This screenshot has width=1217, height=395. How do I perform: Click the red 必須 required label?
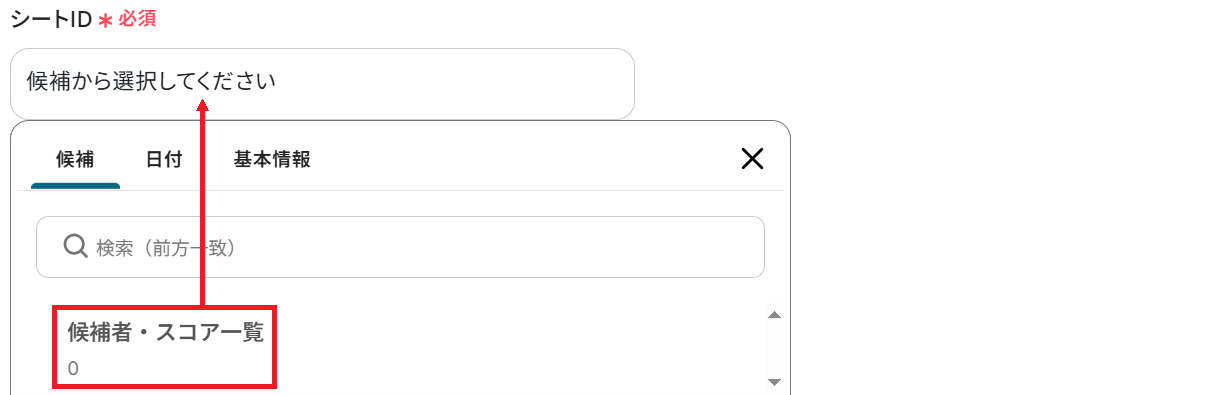pos(137,20)
